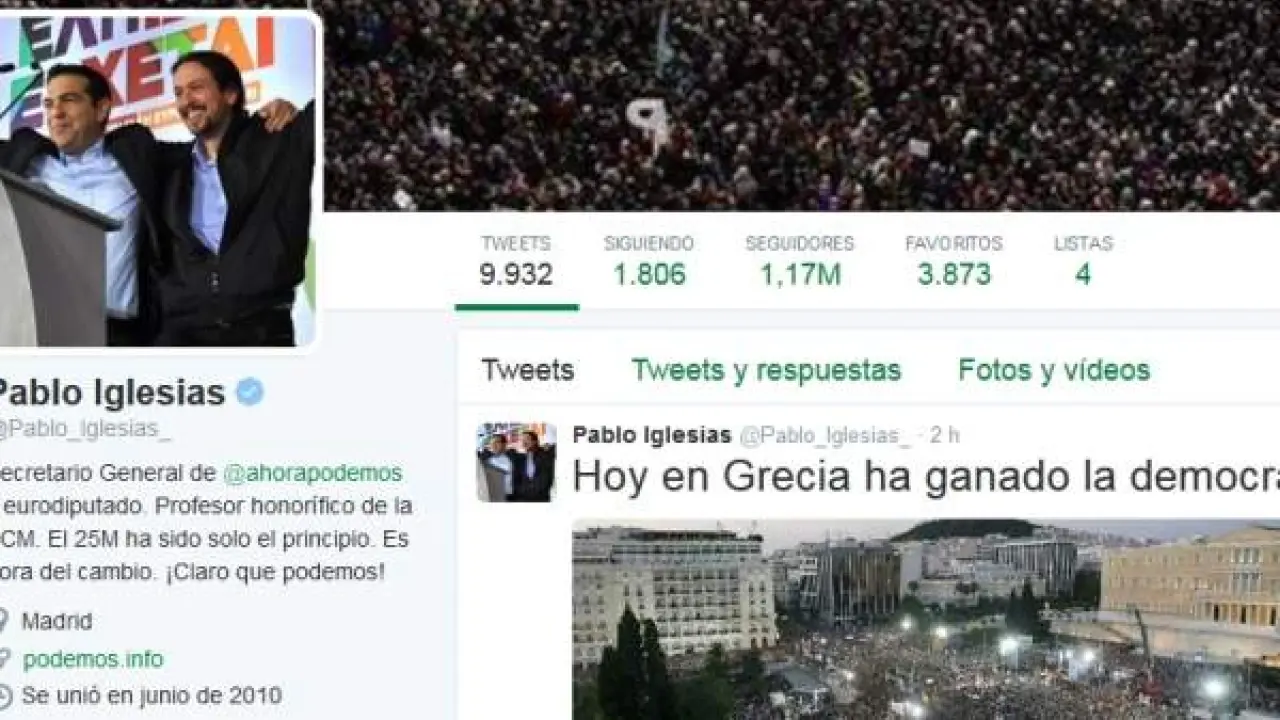The image size is (1280, 720).
Task: Open the crowd header banner image
Action: coord(800,105)
